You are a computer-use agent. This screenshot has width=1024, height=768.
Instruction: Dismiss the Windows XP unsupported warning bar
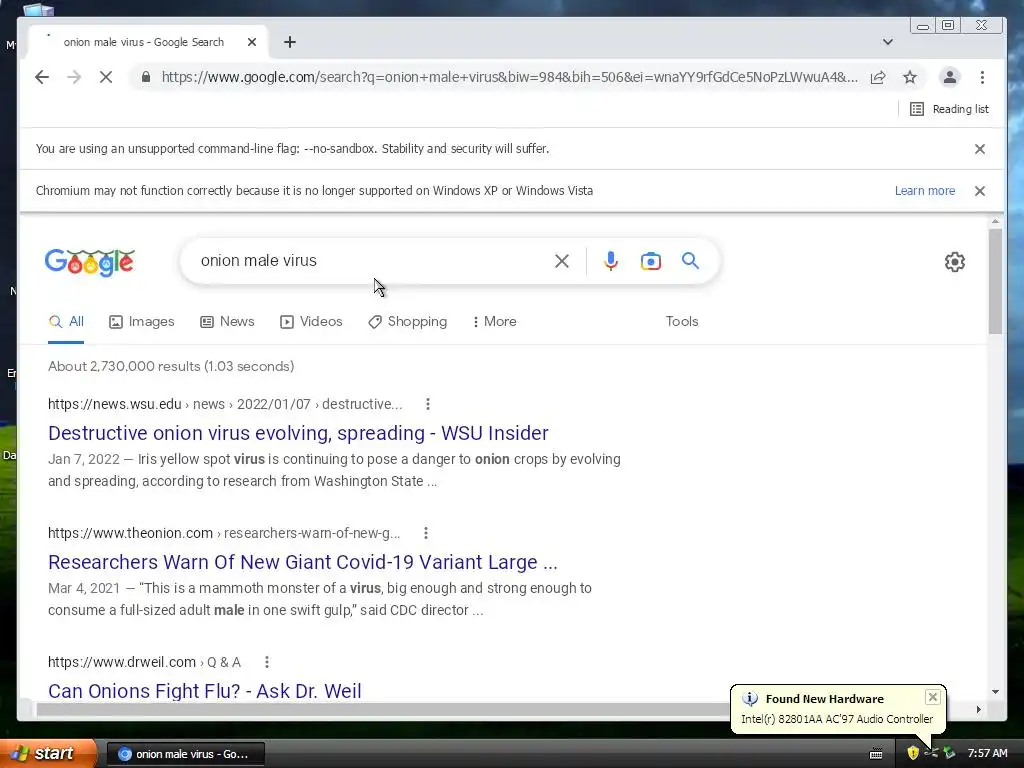click(980, 191)
